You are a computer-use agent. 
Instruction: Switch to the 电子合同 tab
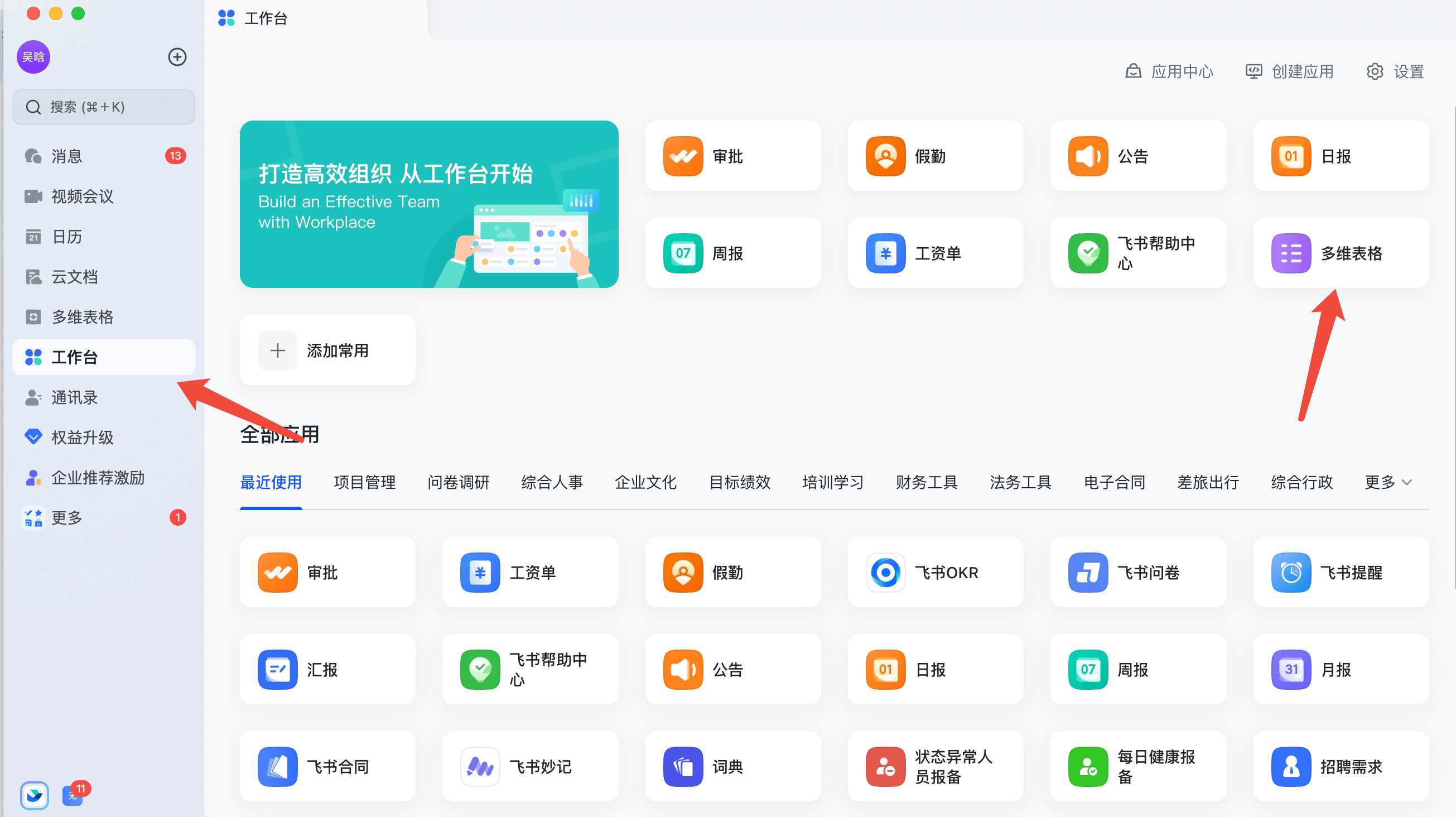pos(1115,482)
